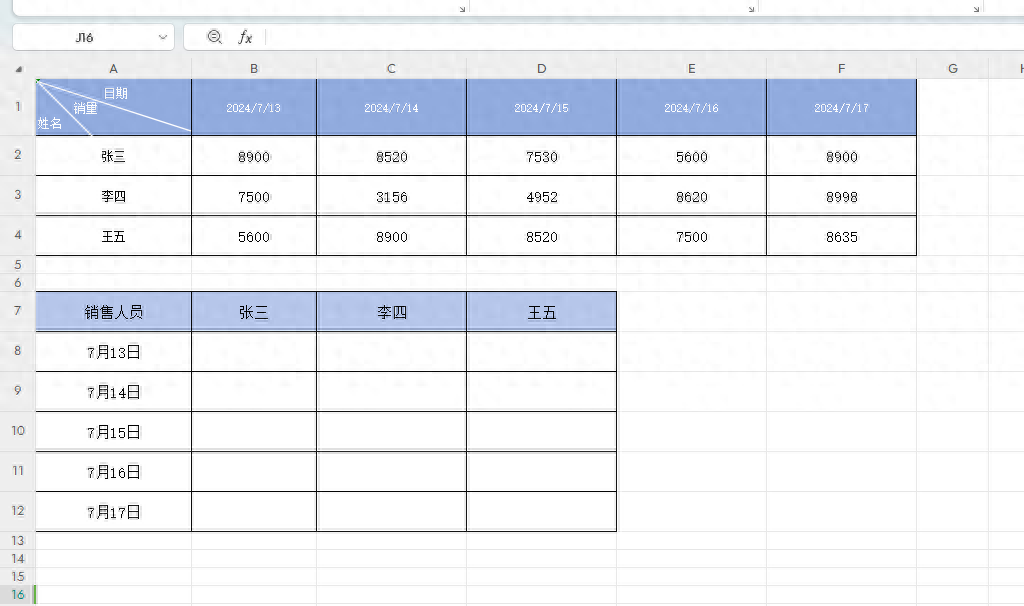Screen dimensions: 1024x606
Task: Click 8520 in 张三's row
Action: 391,156
